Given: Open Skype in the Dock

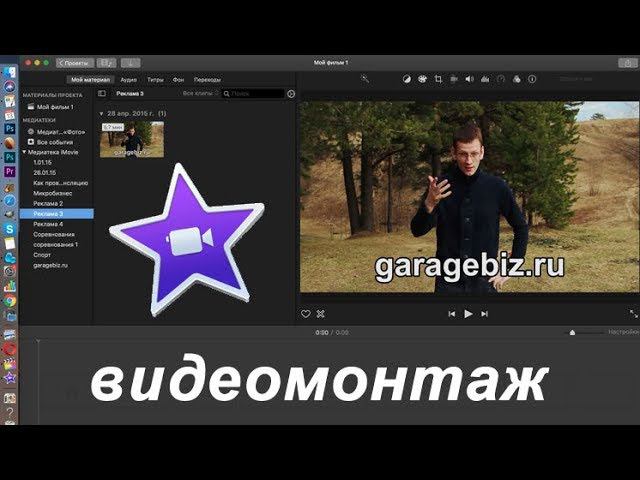Looking at the screenshot, I should pos(9,229).
